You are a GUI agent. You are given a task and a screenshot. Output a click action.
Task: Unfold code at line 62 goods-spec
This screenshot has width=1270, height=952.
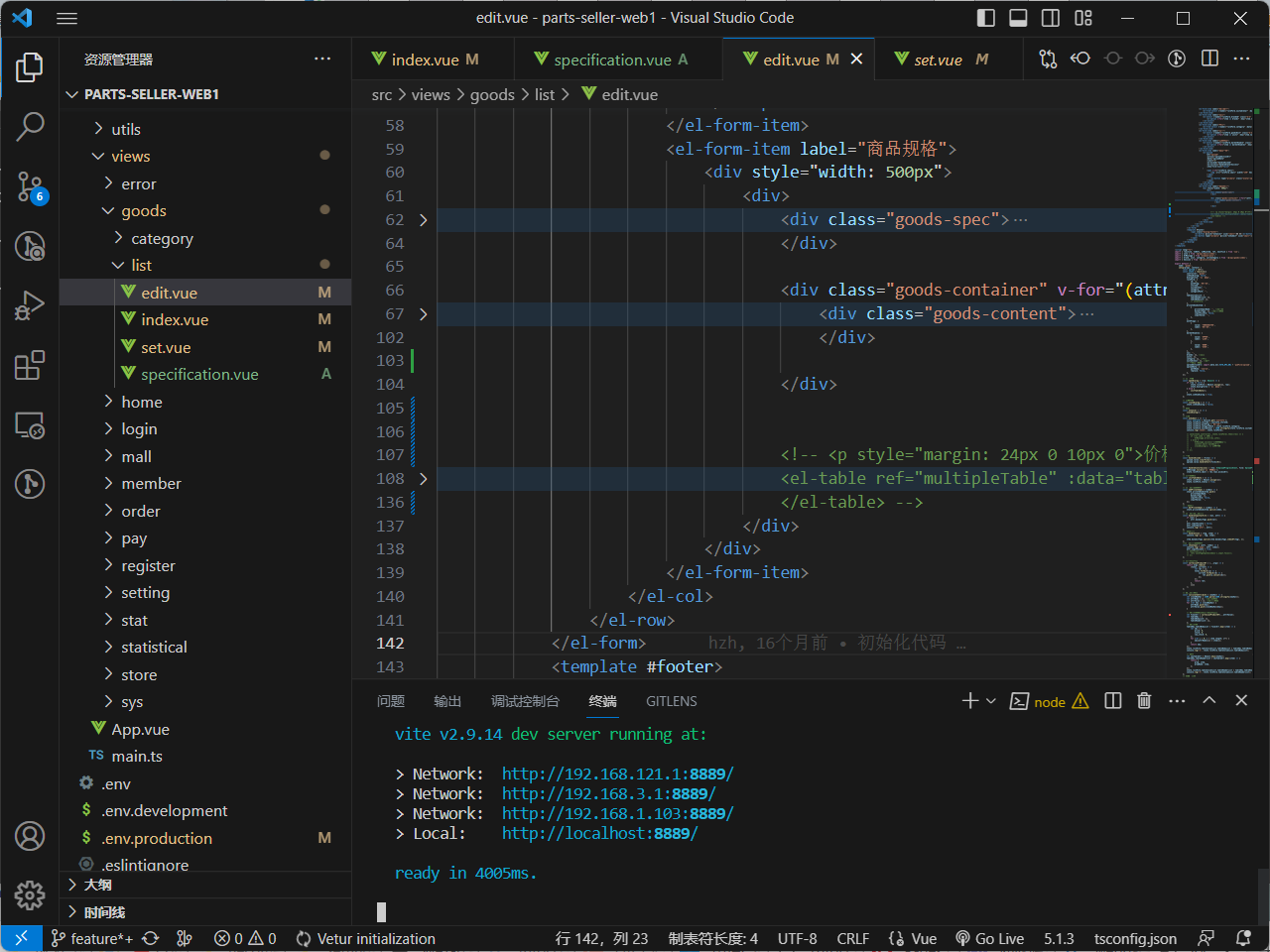click(423, 220)
